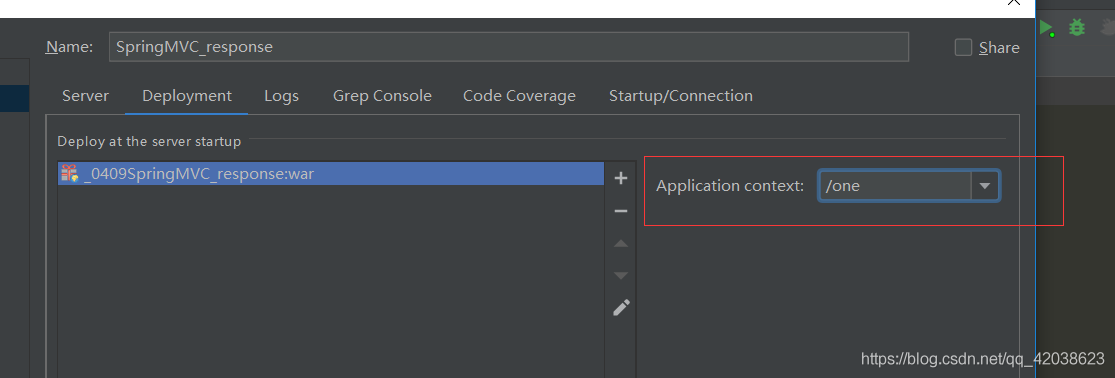Move the artifact down with down arrow
This screenshot has width=1115, height=378.
coord(621,276)
